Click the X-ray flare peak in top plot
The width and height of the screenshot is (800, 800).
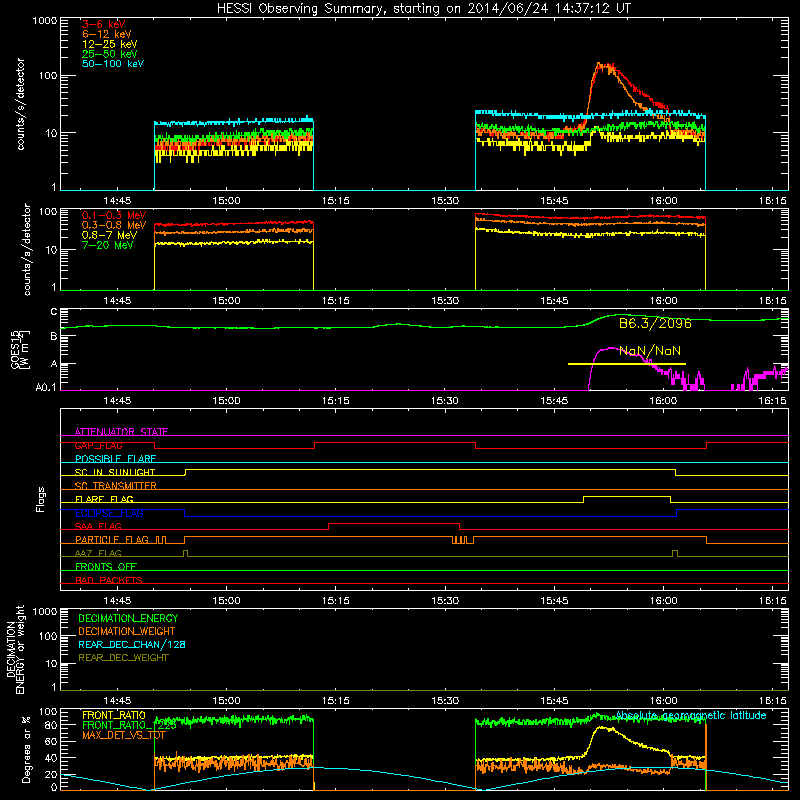pos(604,66)
